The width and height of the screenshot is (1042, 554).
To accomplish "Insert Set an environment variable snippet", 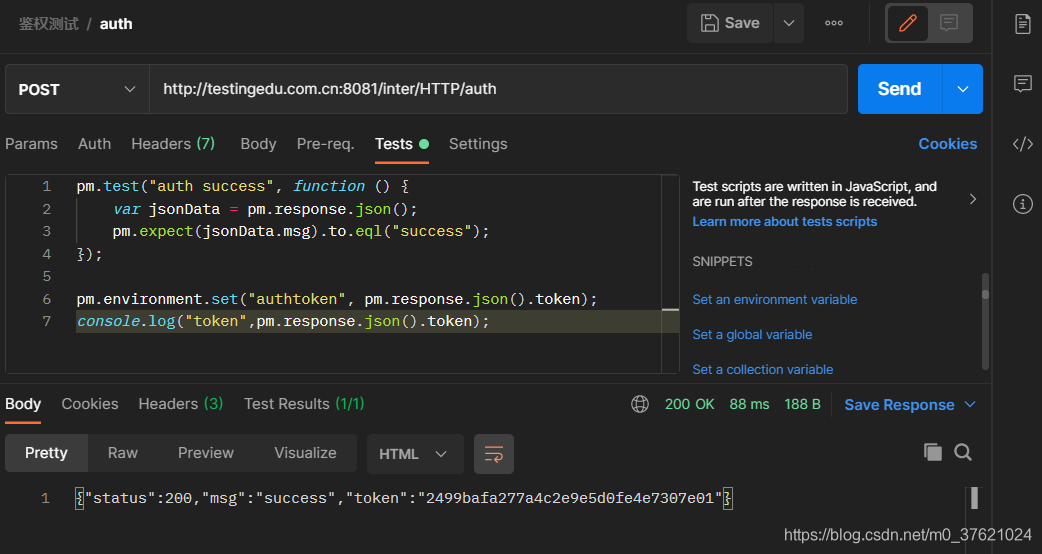I will pos(774,300).
